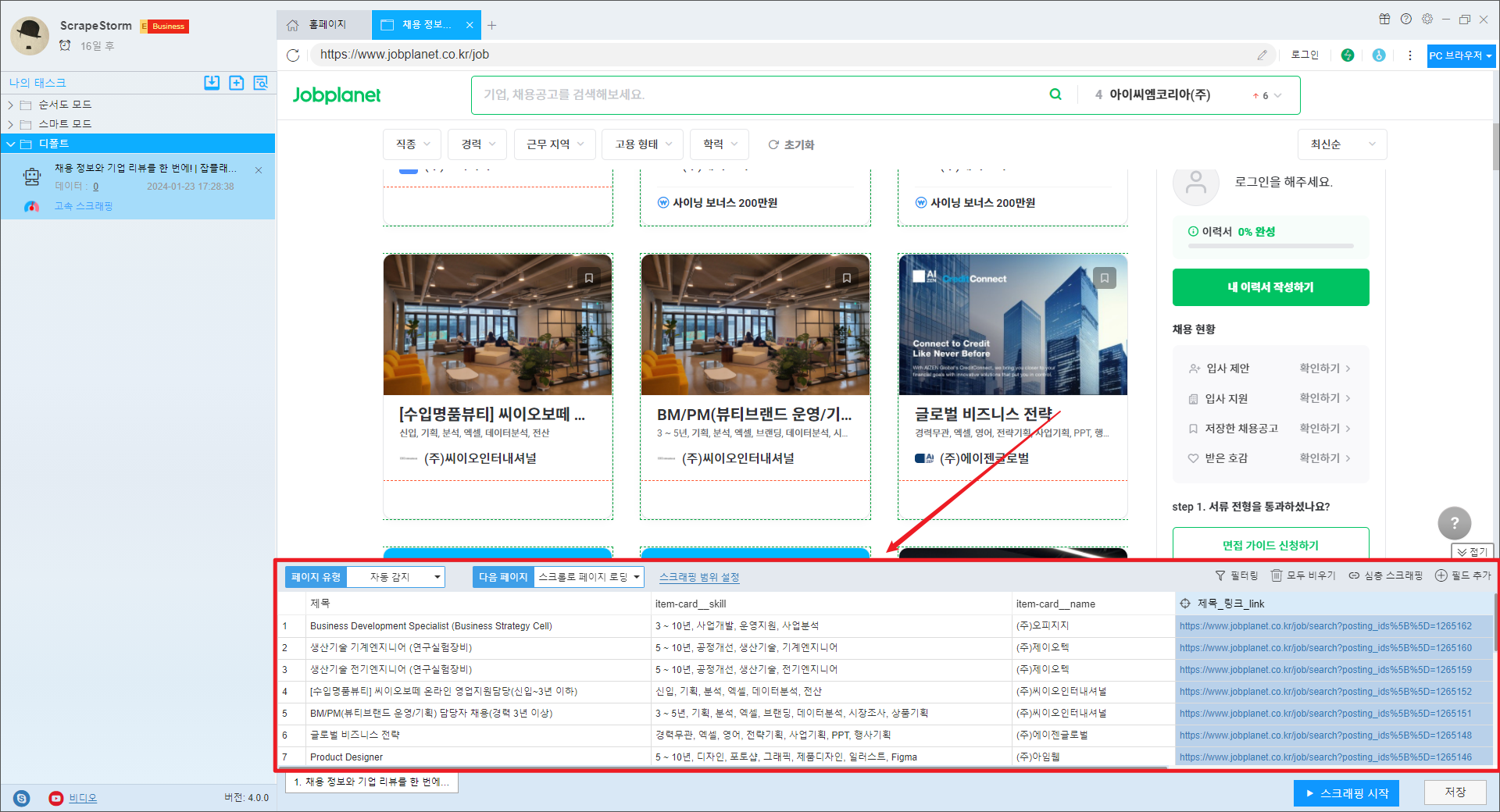The height and width of the screenshot is (812, 1500).
Task: Click the ScrapeStorm profile avatar
Action: (x=30, y=35)
